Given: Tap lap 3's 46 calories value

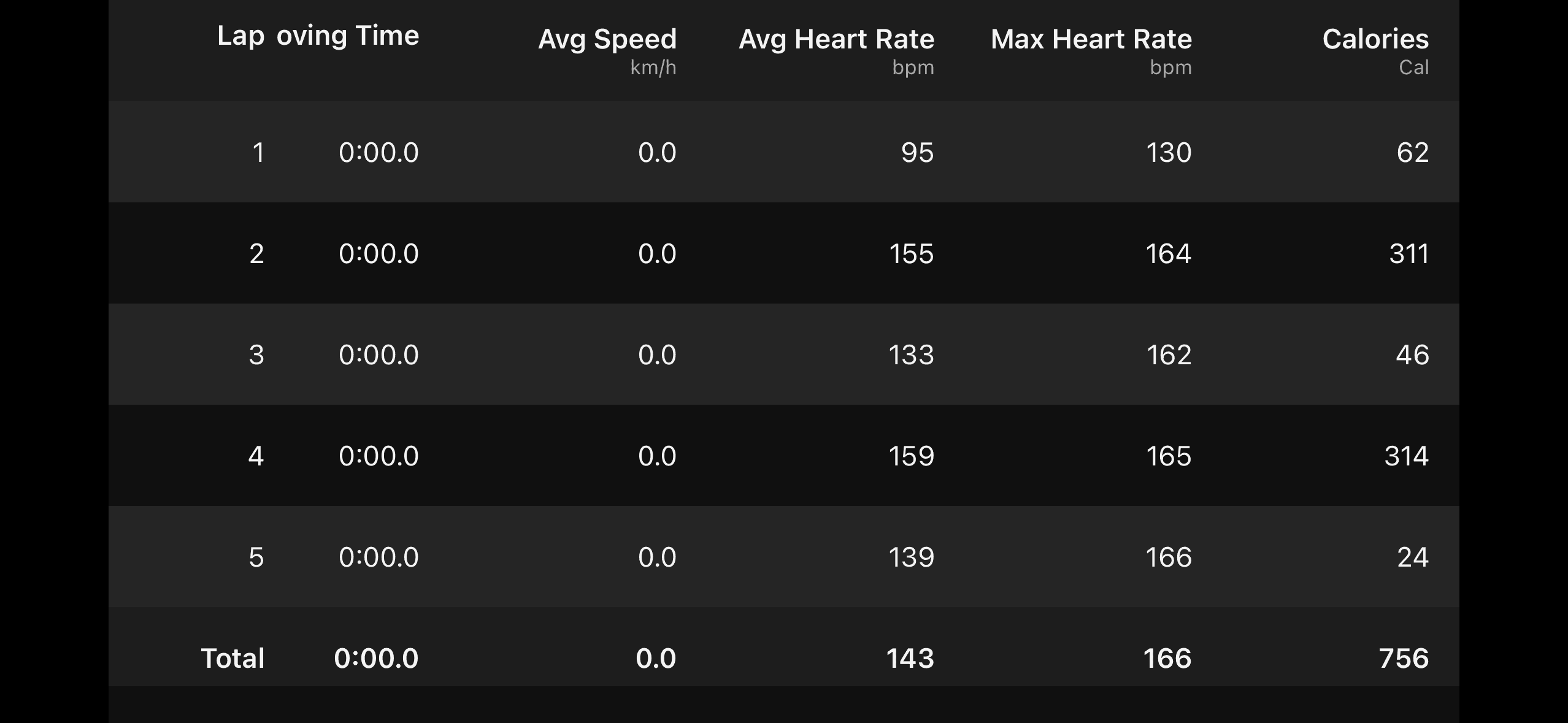Looking at the screenshot, I should pyautogui.click(x=1412, y=354).
